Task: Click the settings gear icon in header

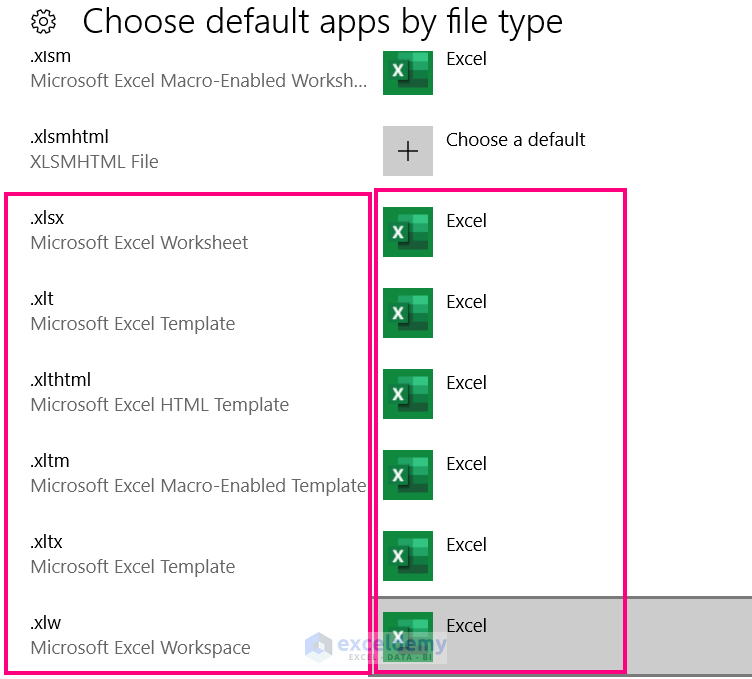Action: tap(43, 21)
